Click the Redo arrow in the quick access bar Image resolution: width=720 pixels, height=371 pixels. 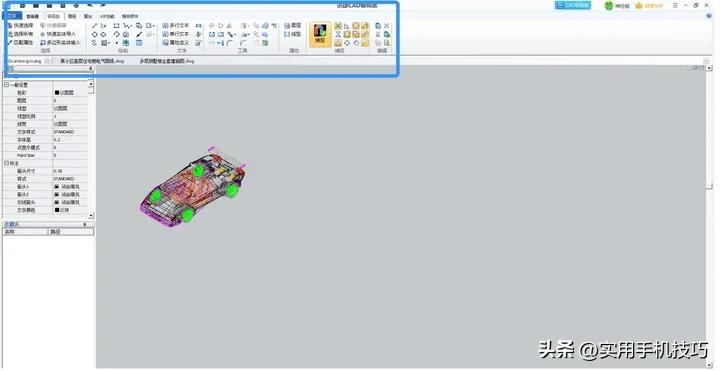[x=102, y=5]
